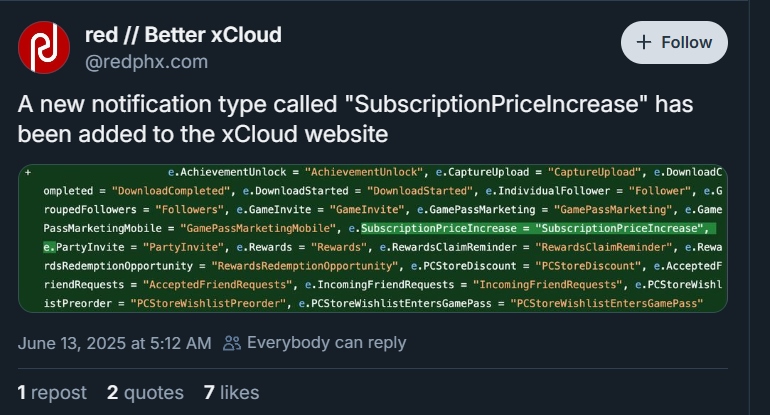Follow the Better xCloud account
Screen dimensions: 770x415
coord(674,42)
